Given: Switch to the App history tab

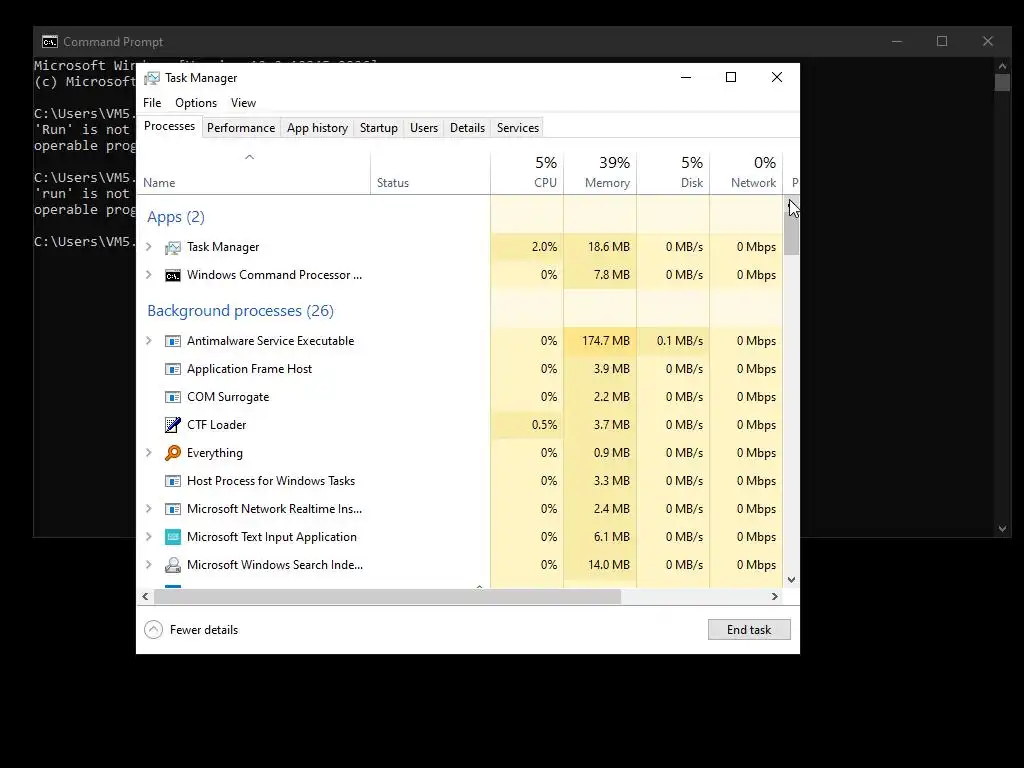Looking at the screenshot, I should click(x=317, y=128).
